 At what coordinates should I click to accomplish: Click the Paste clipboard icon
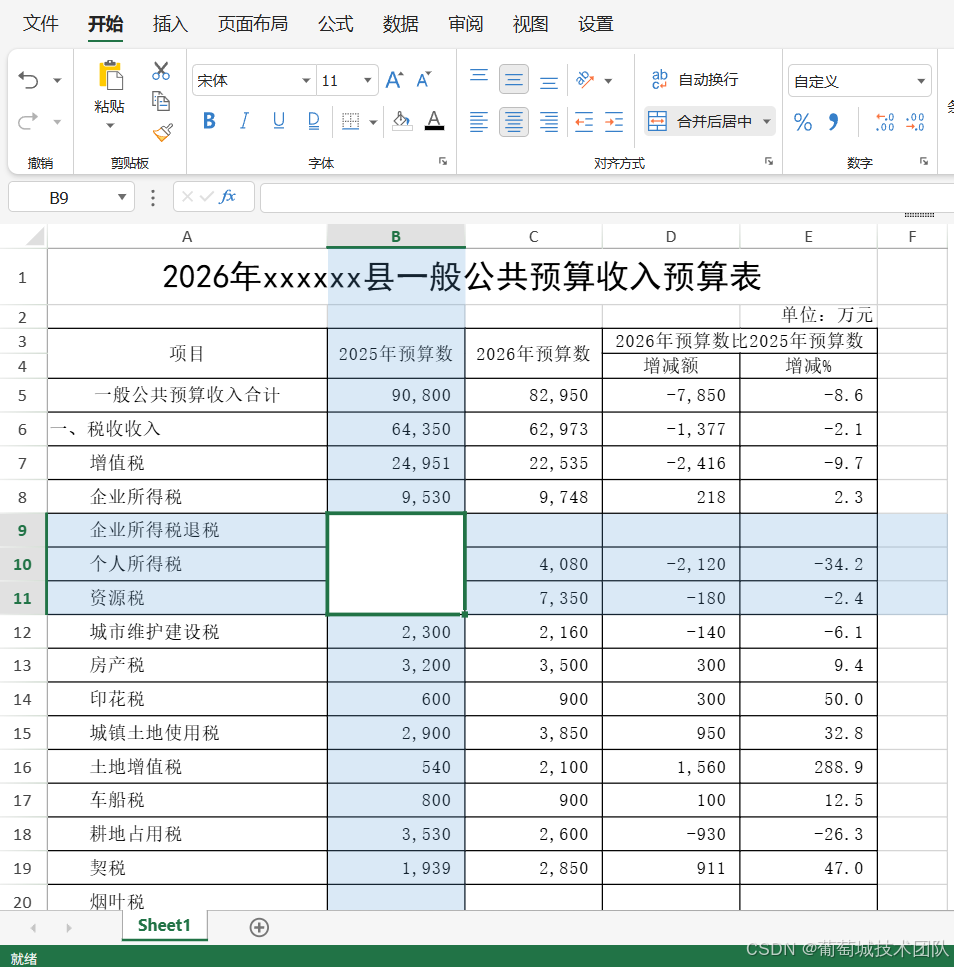[x=110, y=75]
